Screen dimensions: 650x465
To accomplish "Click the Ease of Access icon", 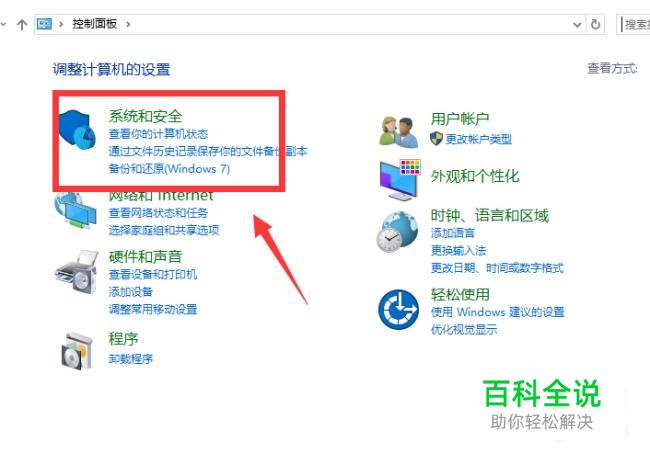I will [x=398, y=310].
